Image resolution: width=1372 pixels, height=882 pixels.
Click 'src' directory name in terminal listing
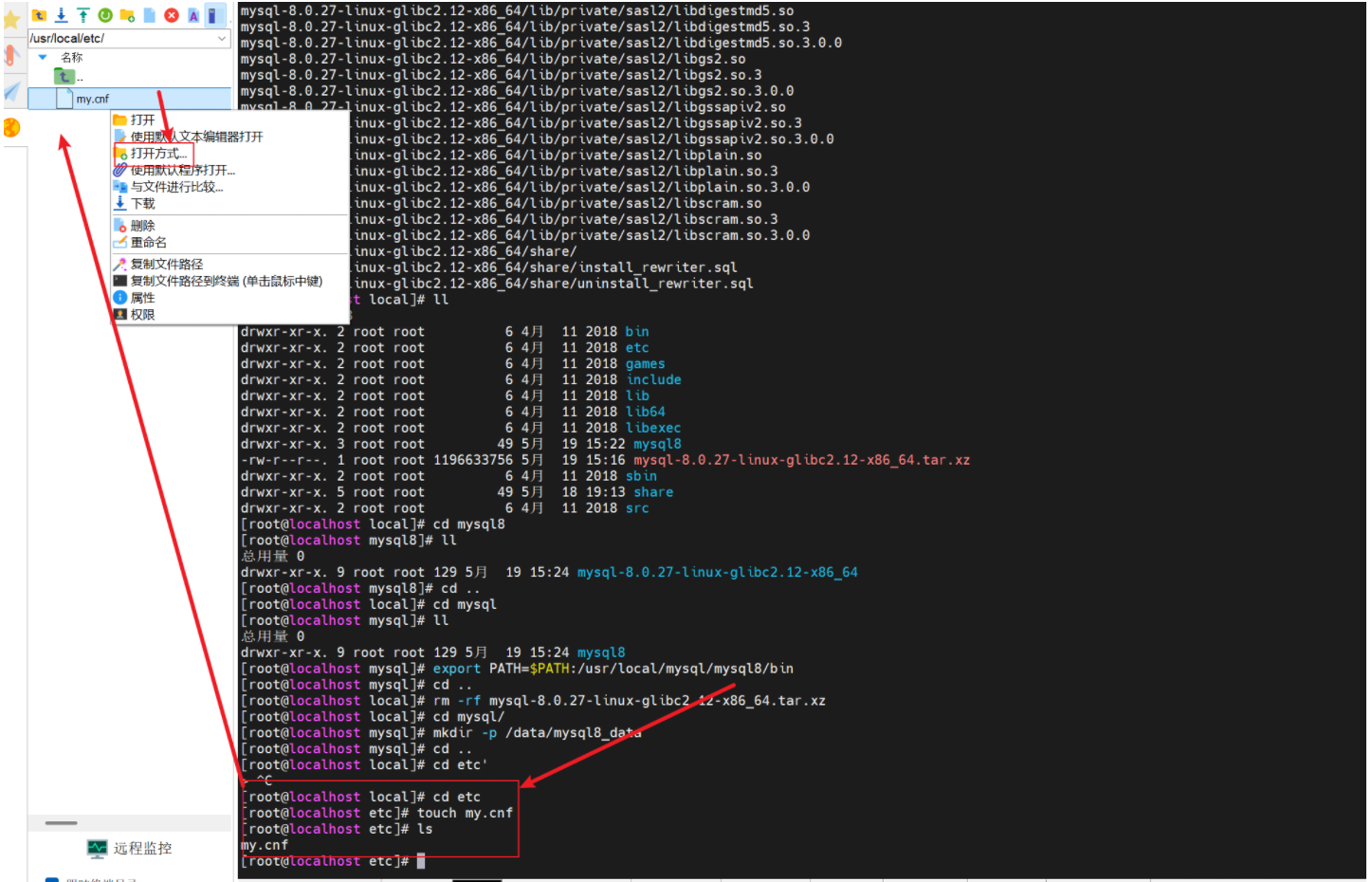pyautogui.click(x=637, y=508)
